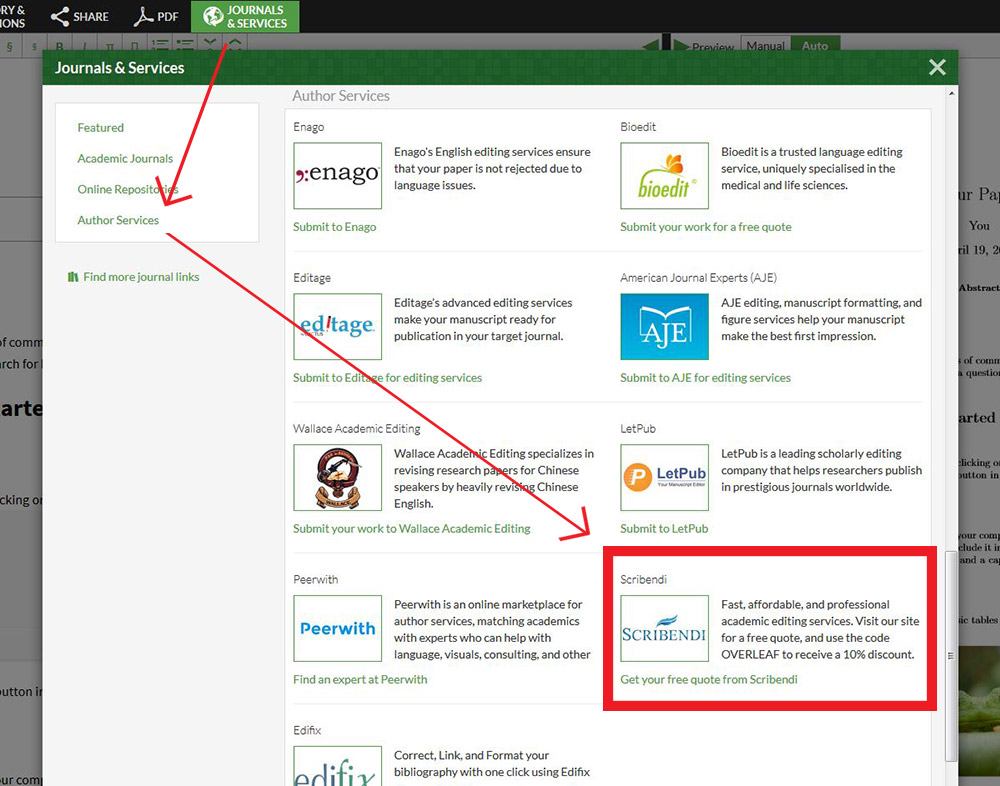The width and height of the screenshot is (1000, 786).
Task: Click the Enago logo thumbnail
Action: 337,175
